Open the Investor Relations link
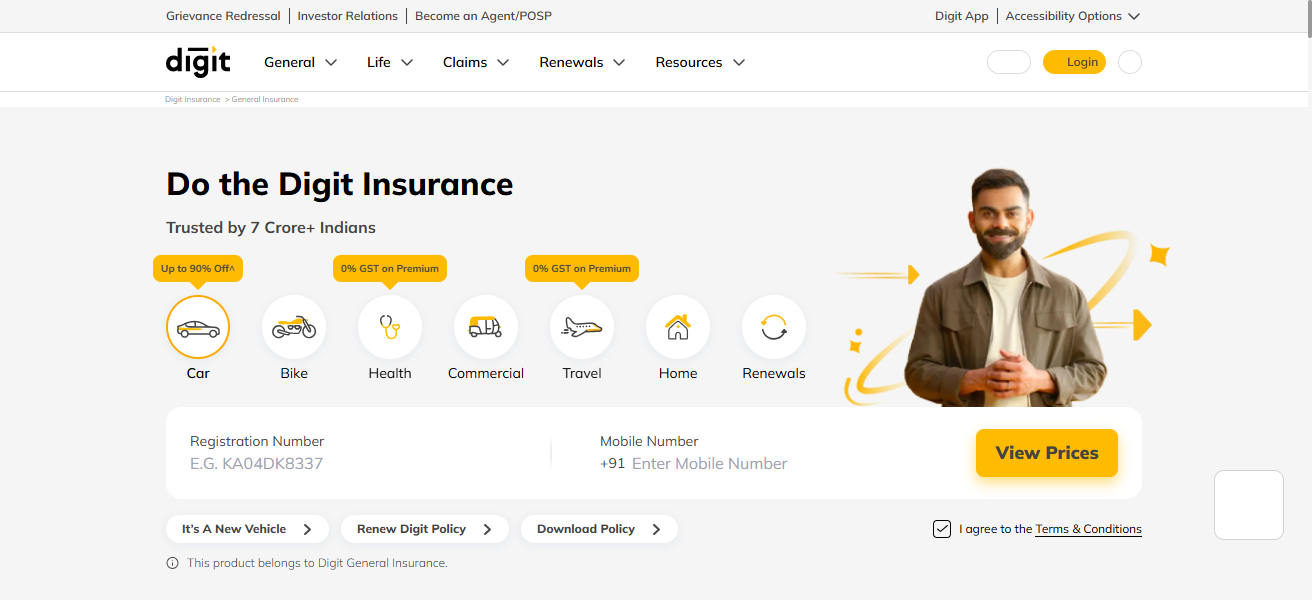The width and height of the screenshot is (1312, 600). (347, 16)
